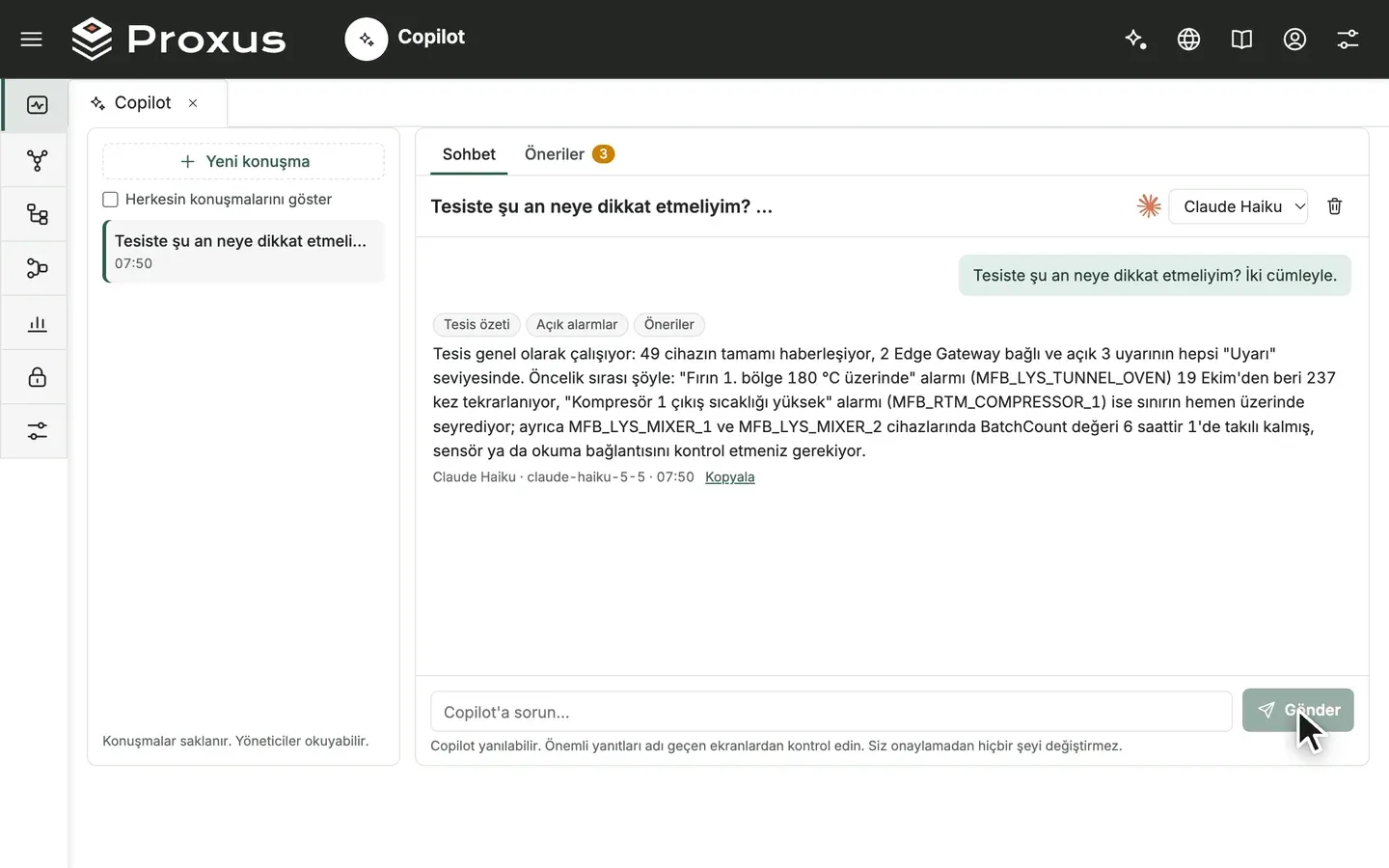
Task: Click the conversation title Tesiste şu an neye dikkat etmeliyim? ...
Action: coord(601,206)
